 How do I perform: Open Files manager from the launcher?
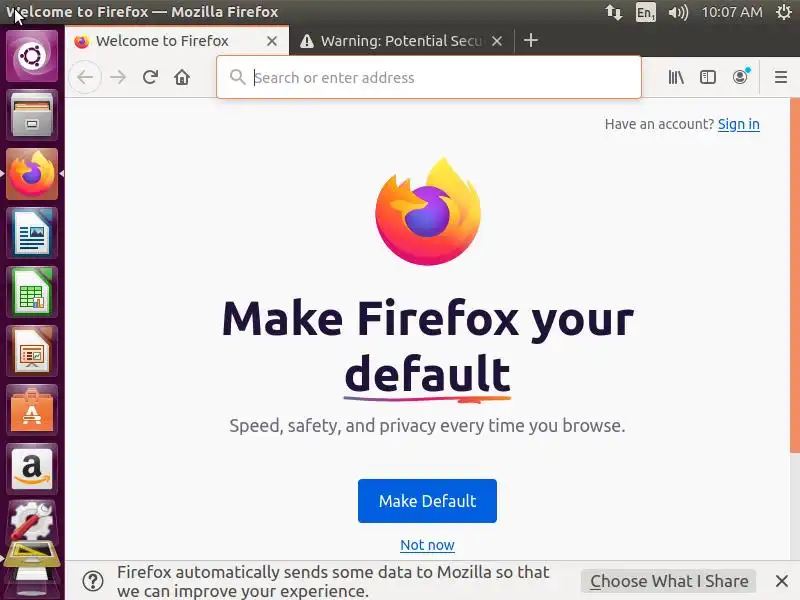(x=32, y=114)
